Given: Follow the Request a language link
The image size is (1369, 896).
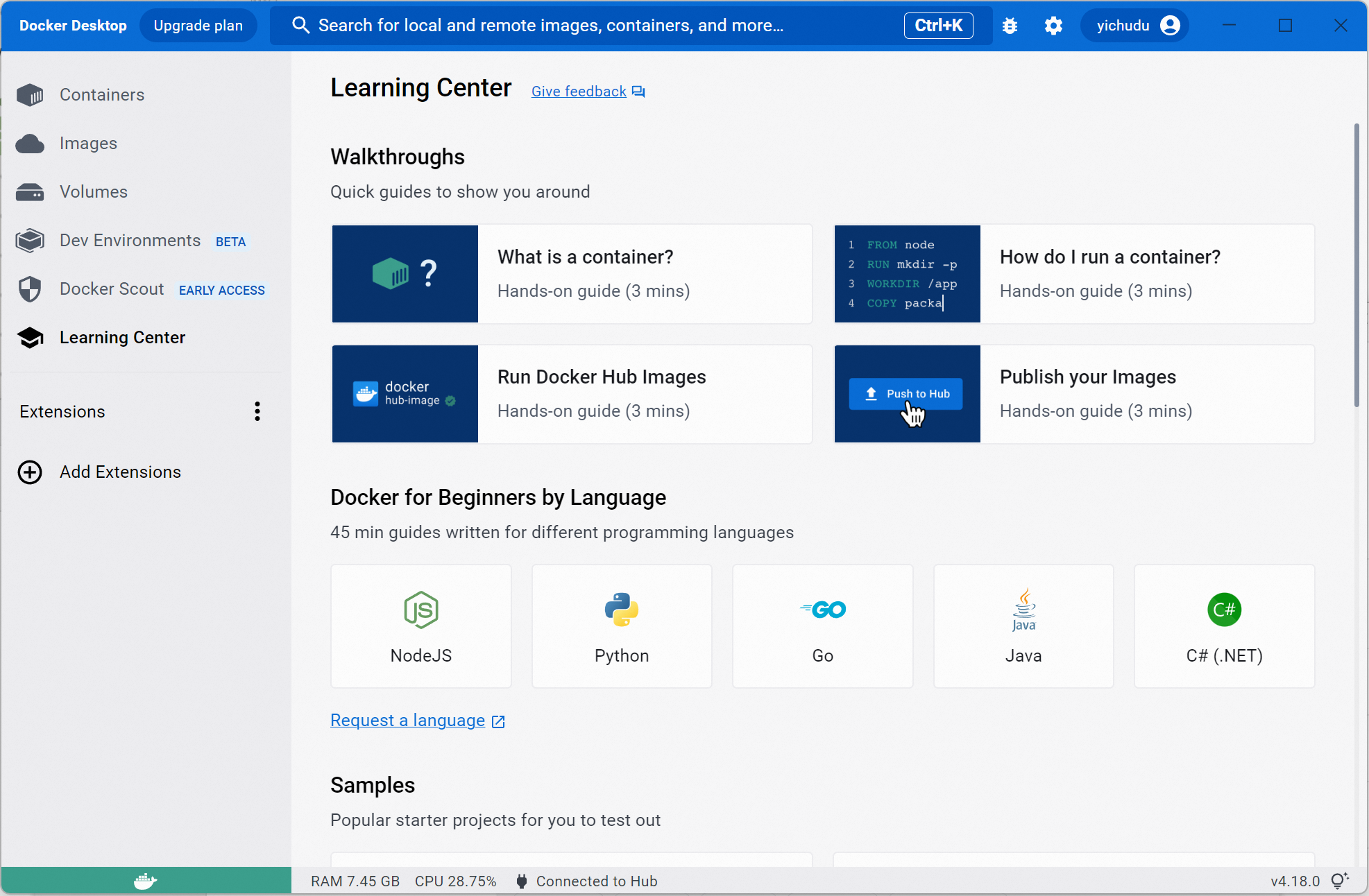Looking at the screenshot, I should coord(407,721).
